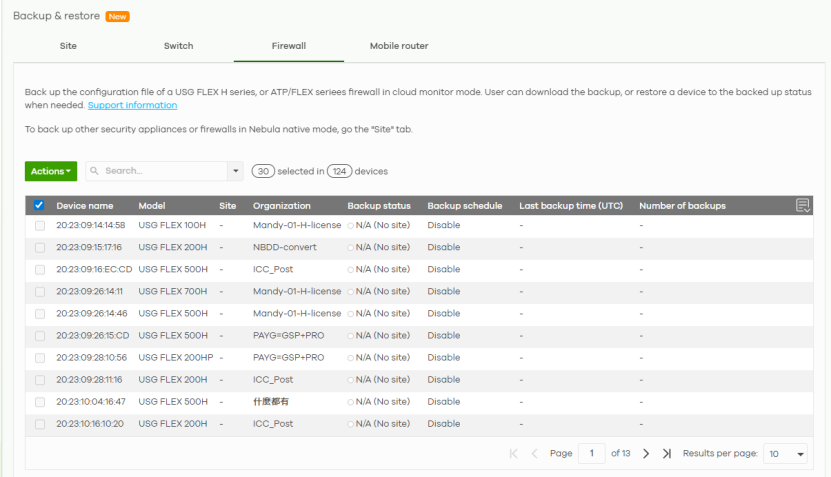Viewport: 831px width, 477px height.
Task: Open the Support information link
Action: click(x=132, y=105)
